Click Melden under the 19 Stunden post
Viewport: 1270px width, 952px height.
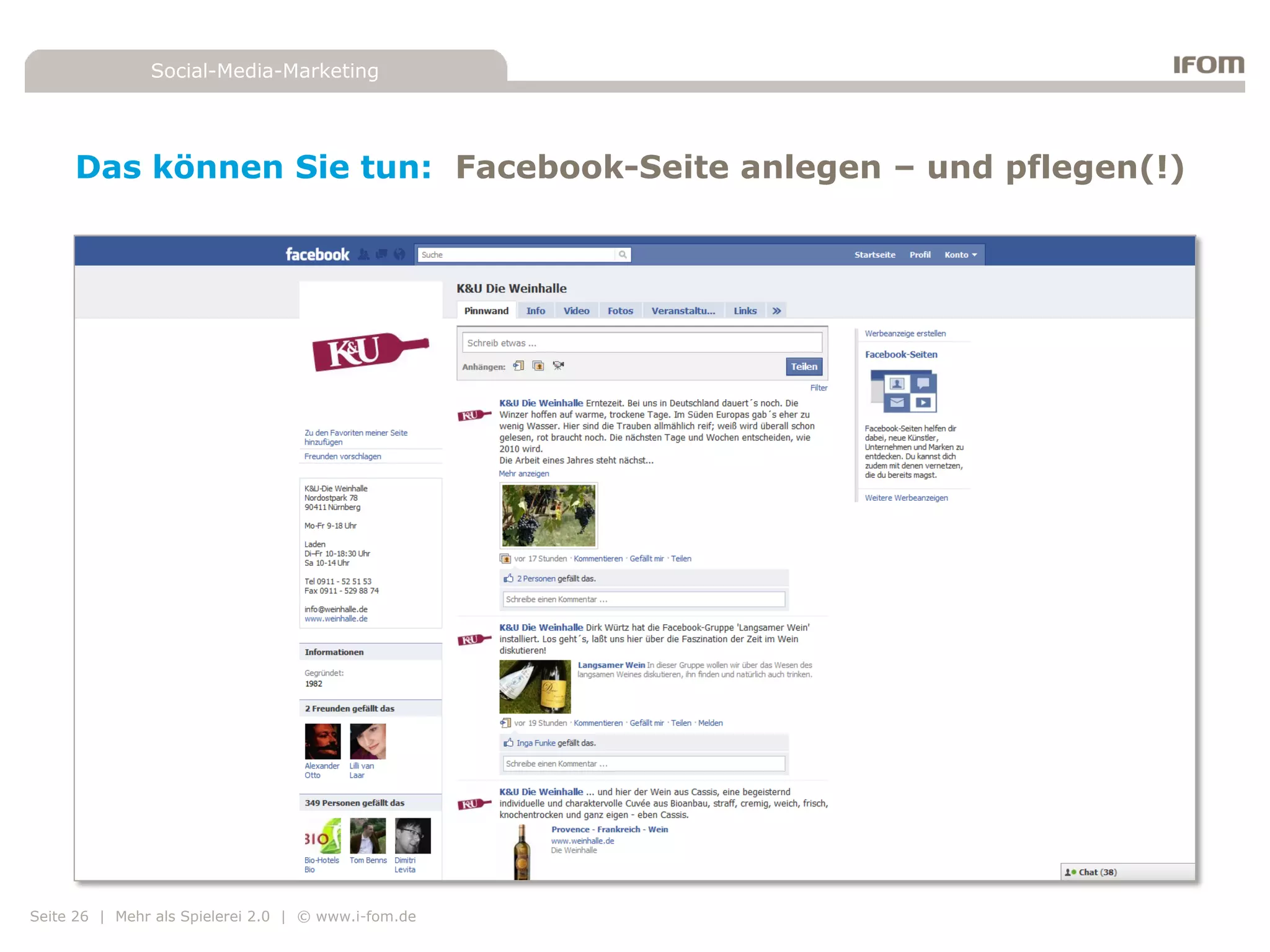click(x=711, y=723)
